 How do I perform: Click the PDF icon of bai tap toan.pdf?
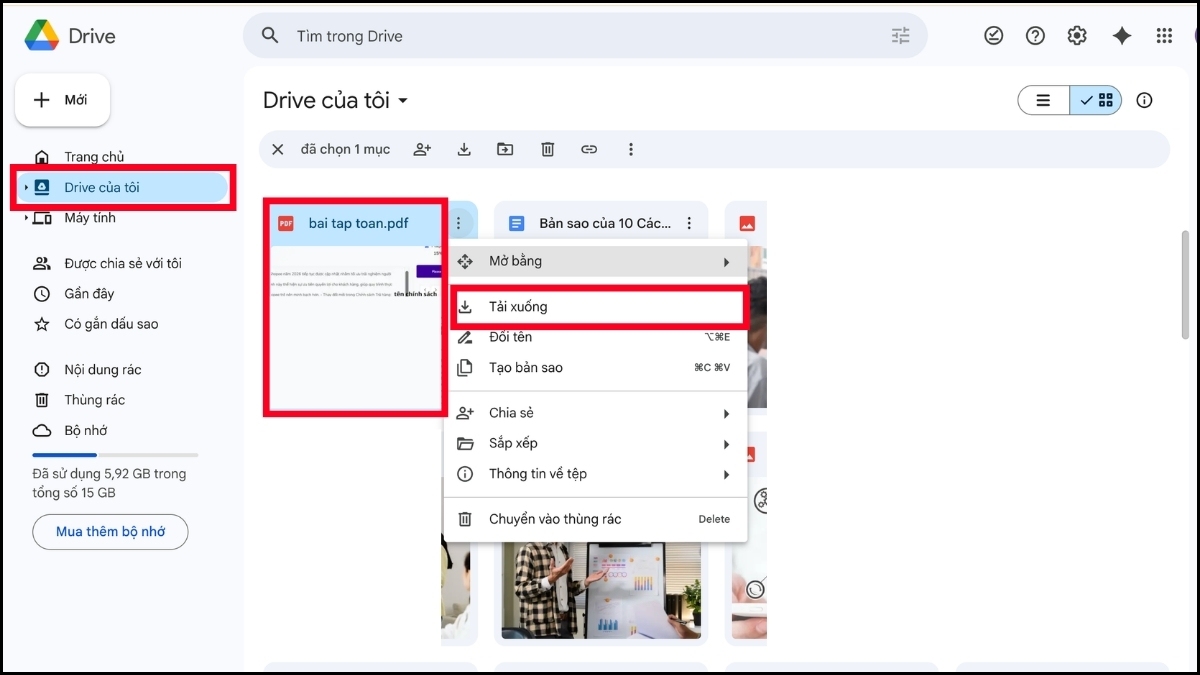pyautogui.click(x=286, y=223)
